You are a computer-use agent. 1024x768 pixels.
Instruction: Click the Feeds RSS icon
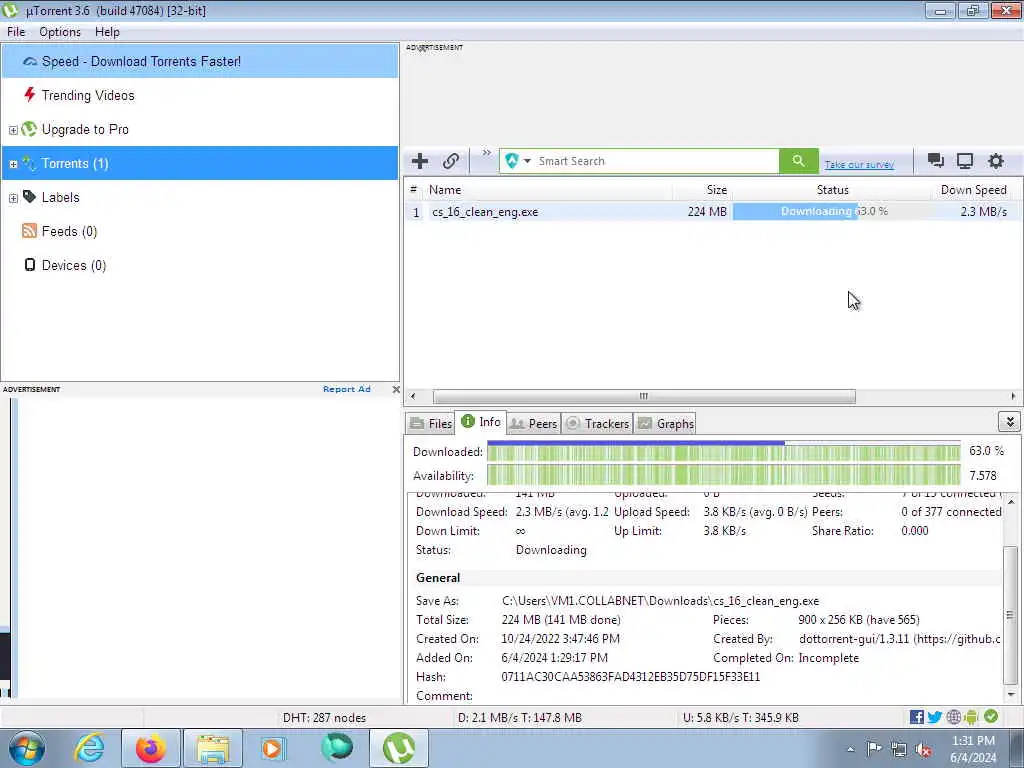click(29, 231)
